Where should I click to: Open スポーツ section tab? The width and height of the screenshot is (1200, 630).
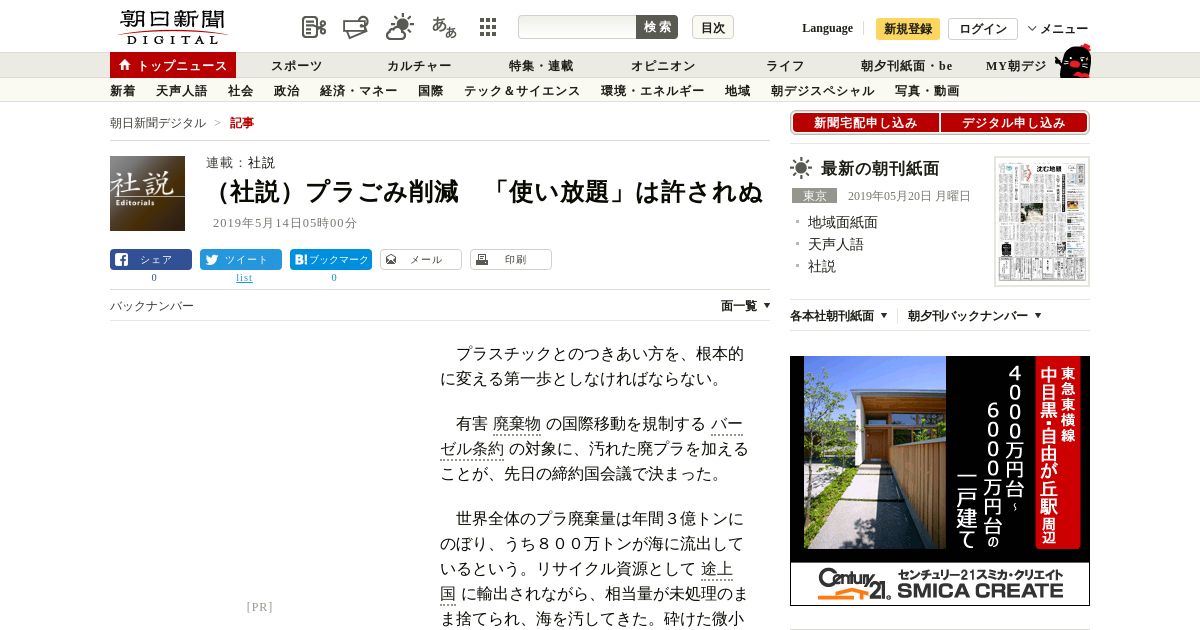297,66
